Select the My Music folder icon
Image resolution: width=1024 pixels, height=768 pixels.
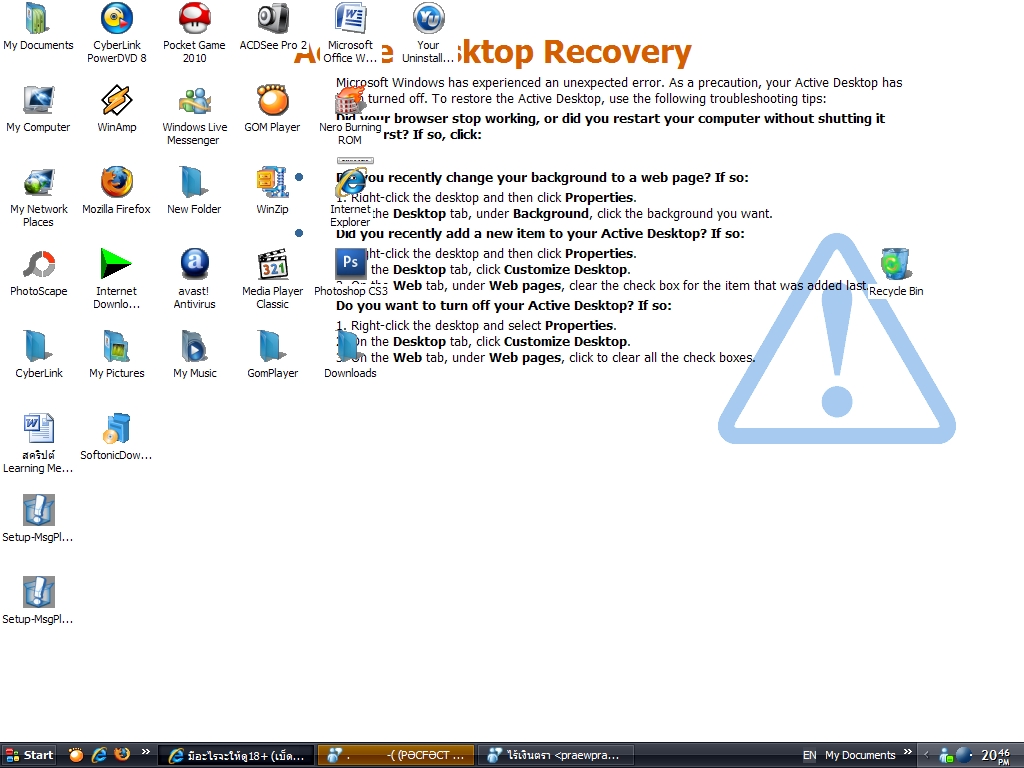pos(194,355)
